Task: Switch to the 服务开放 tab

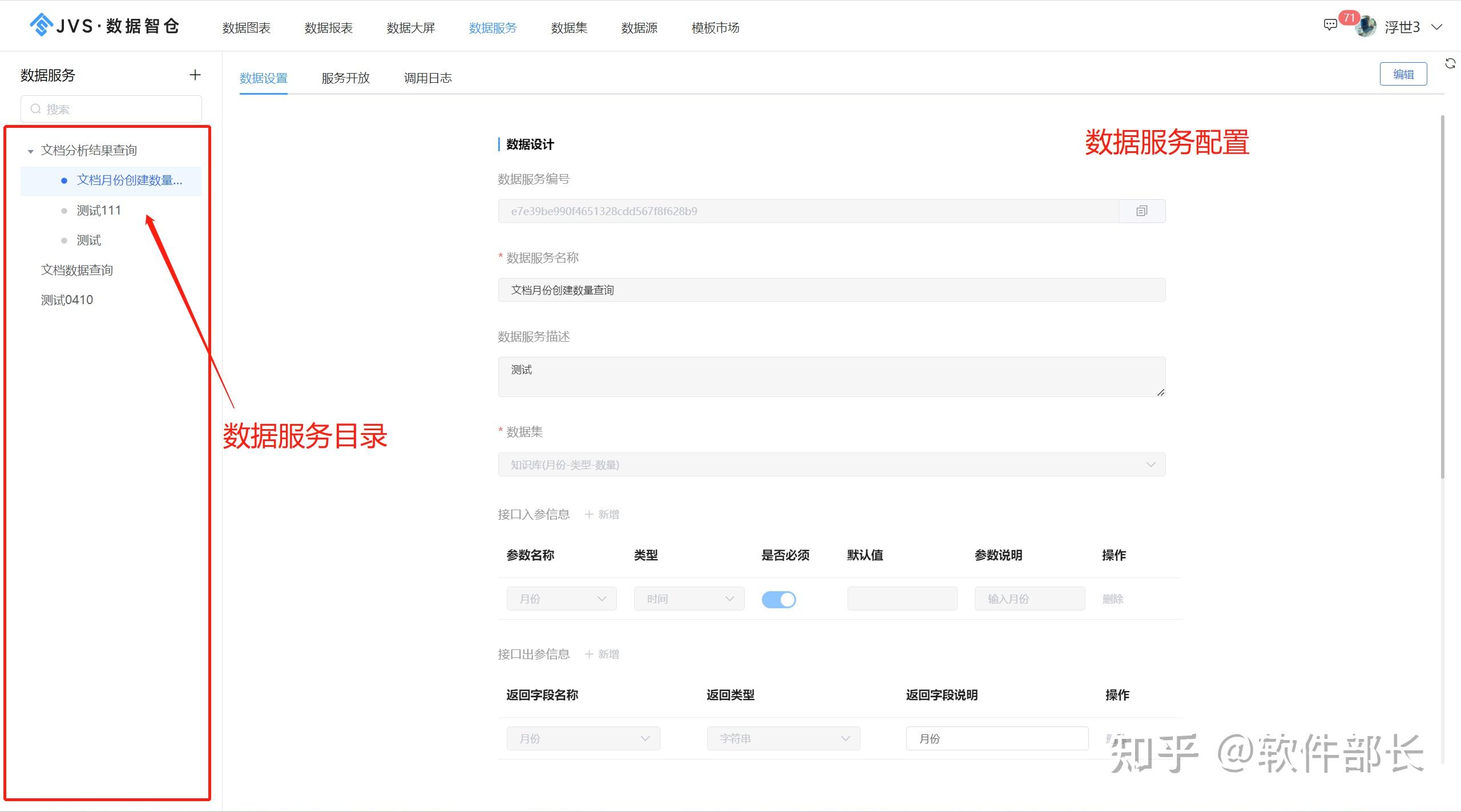Action: coord(345,78)
